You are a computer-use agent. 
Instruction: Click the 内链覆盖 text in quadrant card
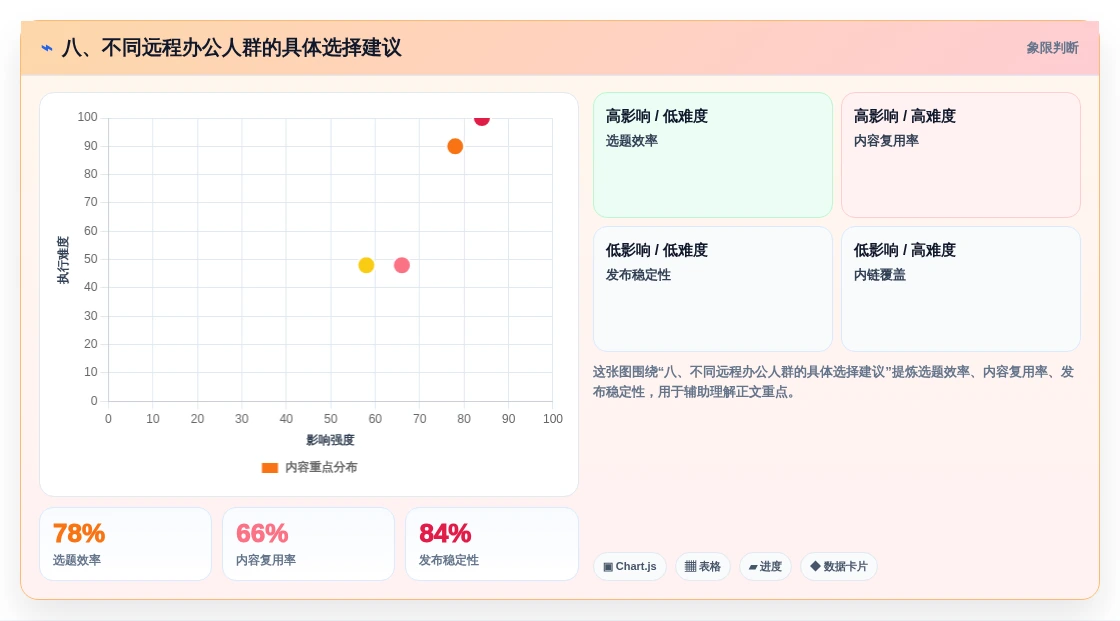(x=879, y=275)
